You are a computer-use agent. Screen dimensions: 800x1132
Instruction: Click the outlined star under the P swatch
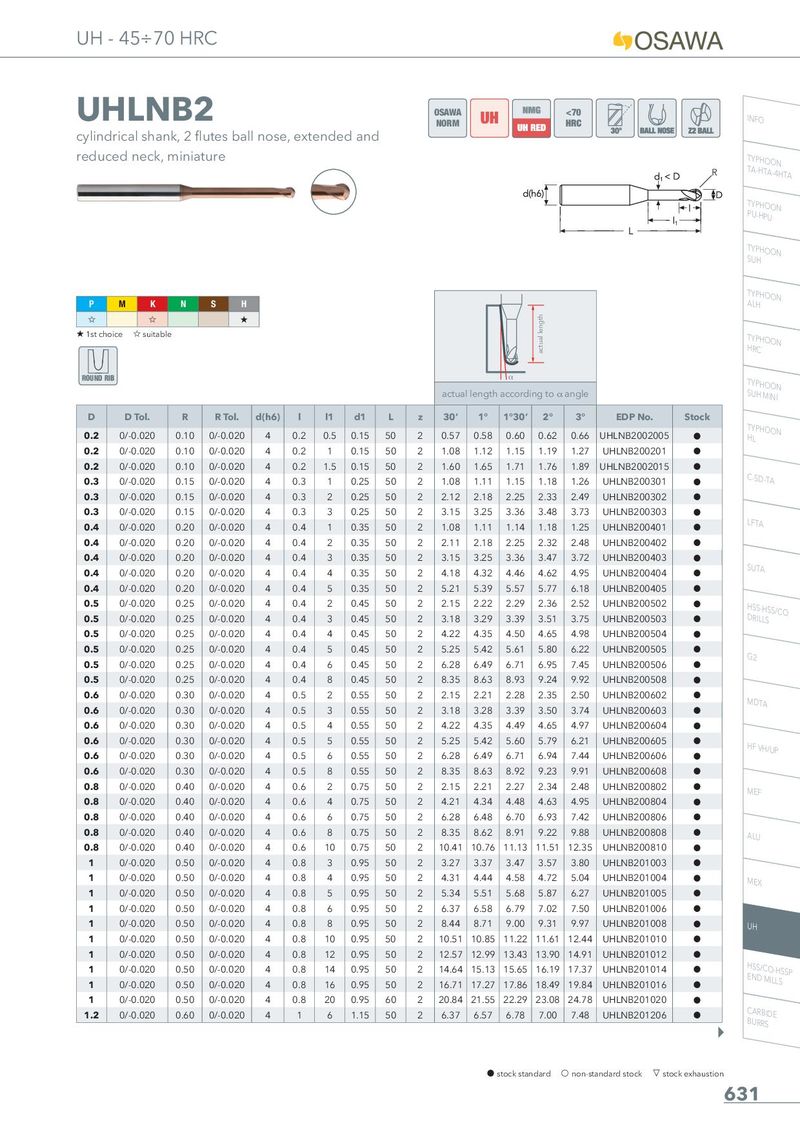click(92, 319)
